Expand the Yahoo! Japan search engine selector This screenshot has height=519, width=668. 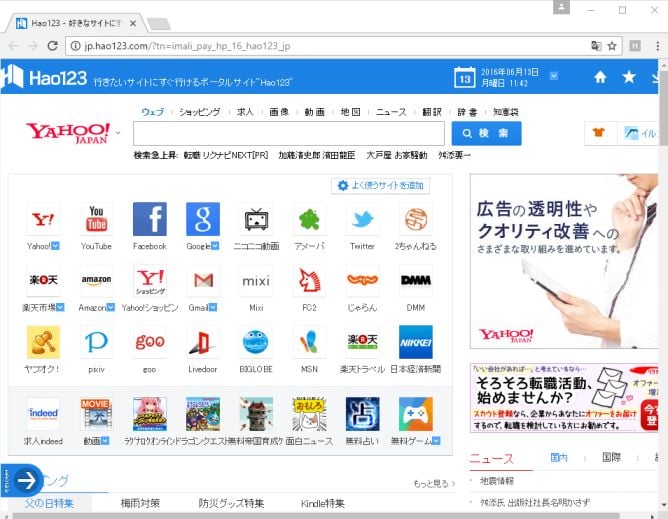(118, 133)
